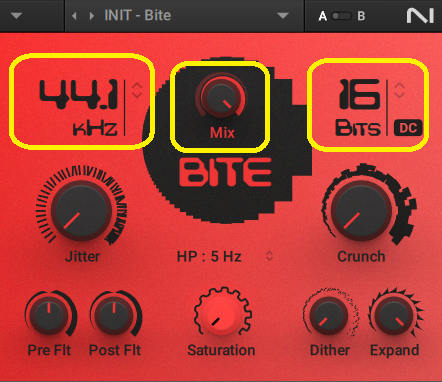Select the previous preset arrow
The width and height of the screenshot is (442, 382).
coord(74,16)
